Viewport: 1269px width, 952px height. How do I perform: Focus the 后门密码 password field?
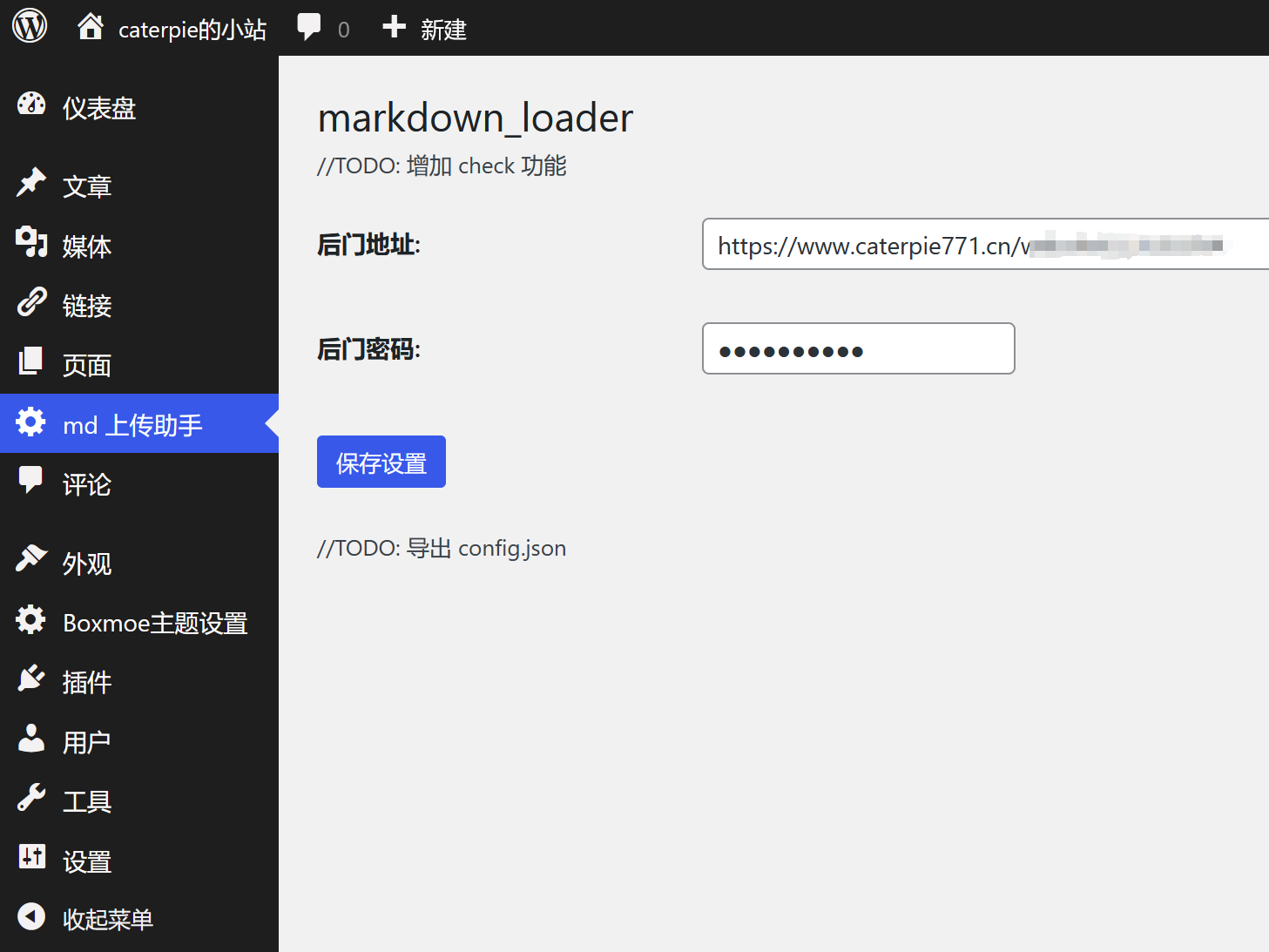[859, 348]
